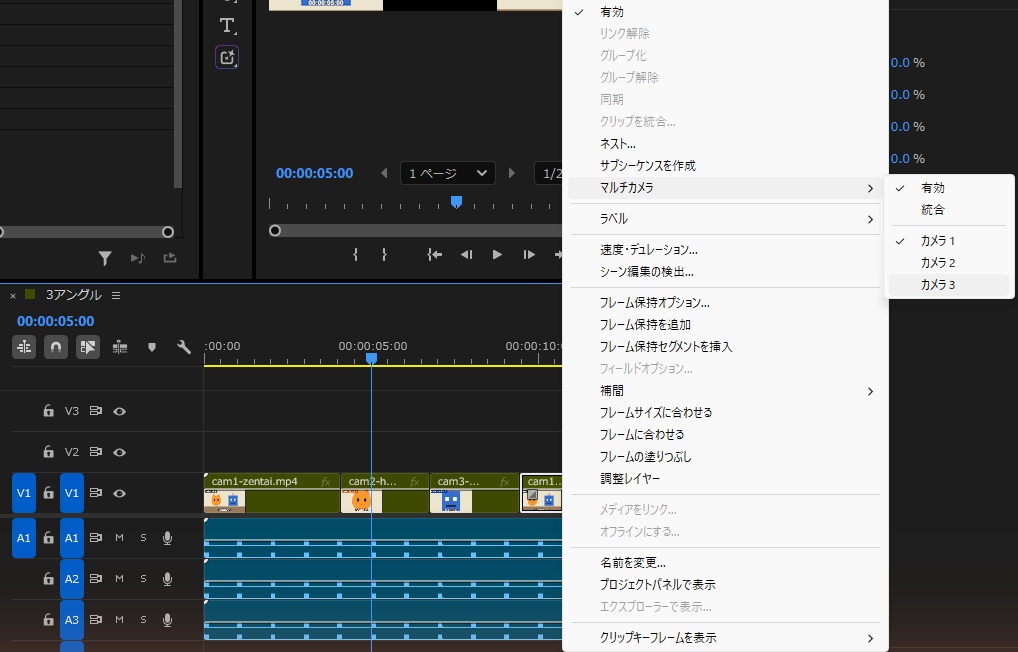The width and height of the screenshot is (1018, 652).
Task: Select カメラ 2 angle
Action: click(x=949, y=262)
